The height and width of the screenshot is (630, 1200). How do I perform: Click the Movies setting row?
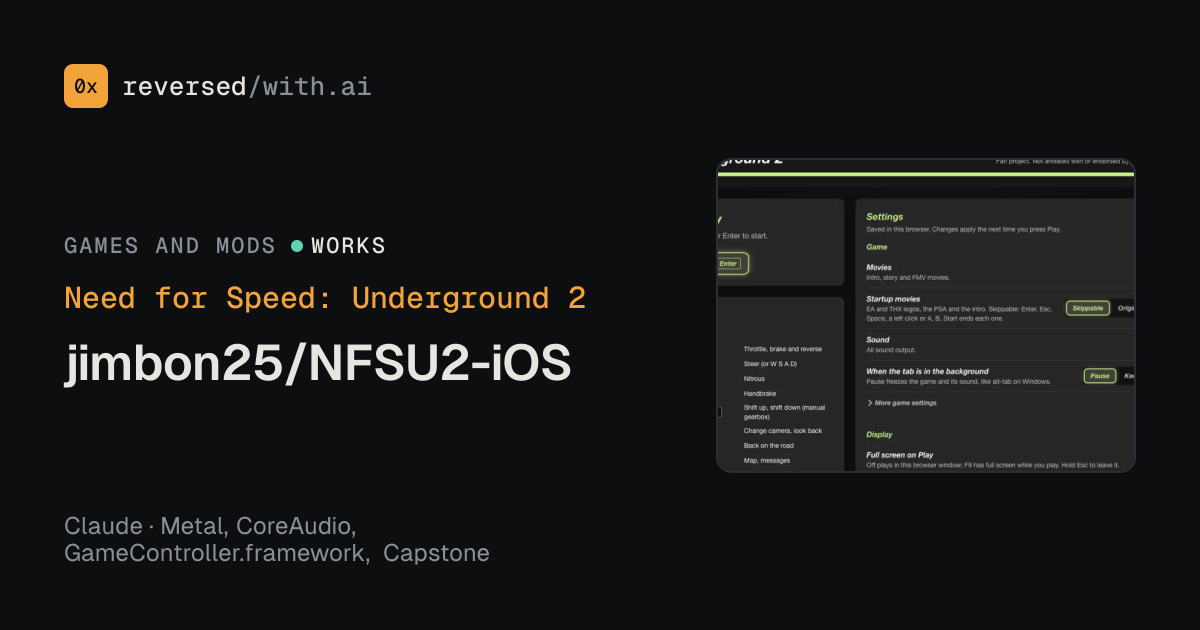[1000, 272]
